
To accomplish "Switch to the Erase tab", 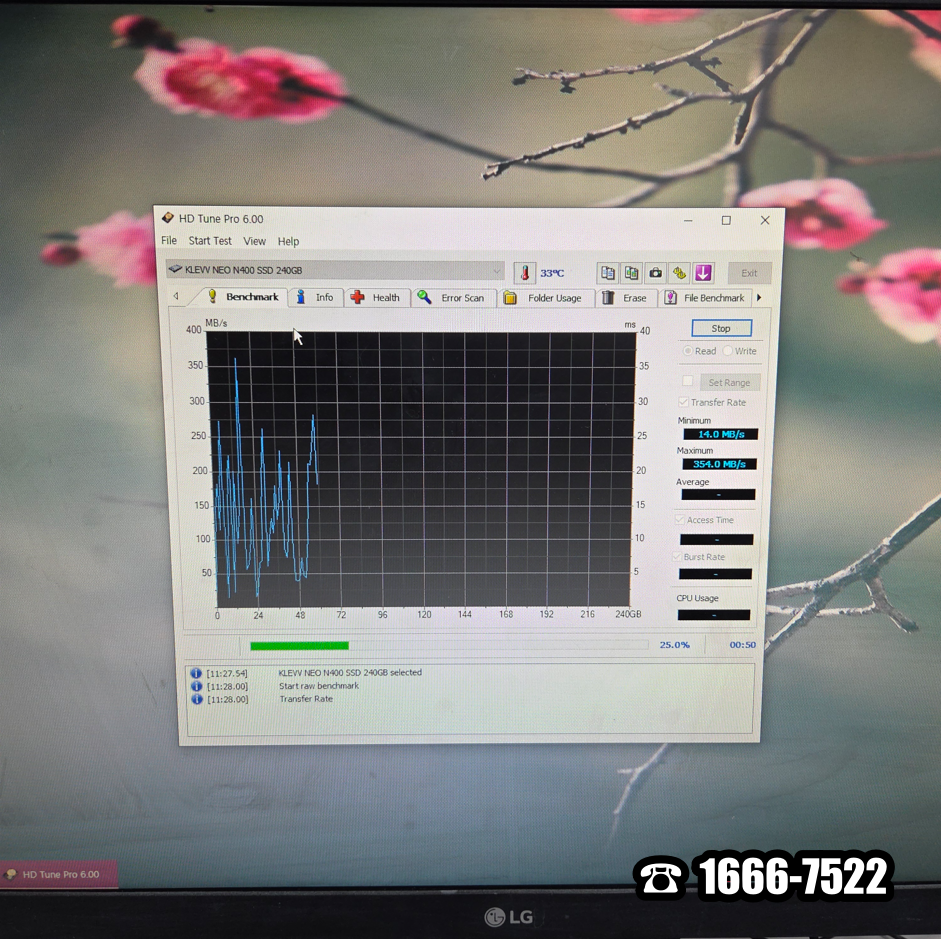I will pos(626,298).
